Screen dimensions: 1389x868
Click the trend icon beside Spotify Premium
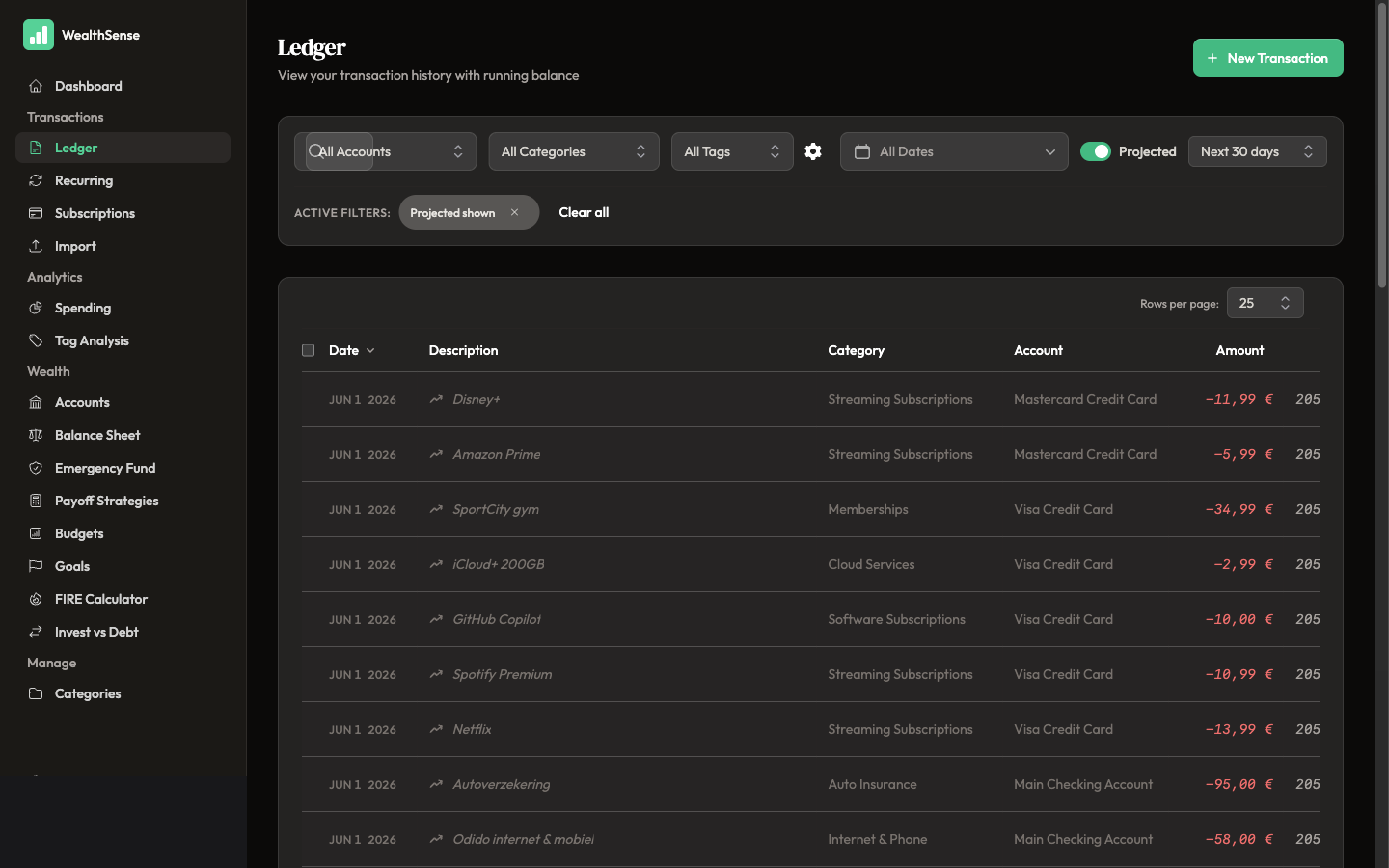point(436,674)
